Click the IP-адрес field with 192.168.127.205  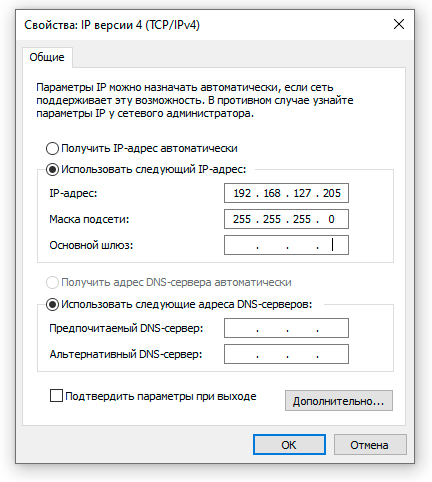click(x=286, y=193)
